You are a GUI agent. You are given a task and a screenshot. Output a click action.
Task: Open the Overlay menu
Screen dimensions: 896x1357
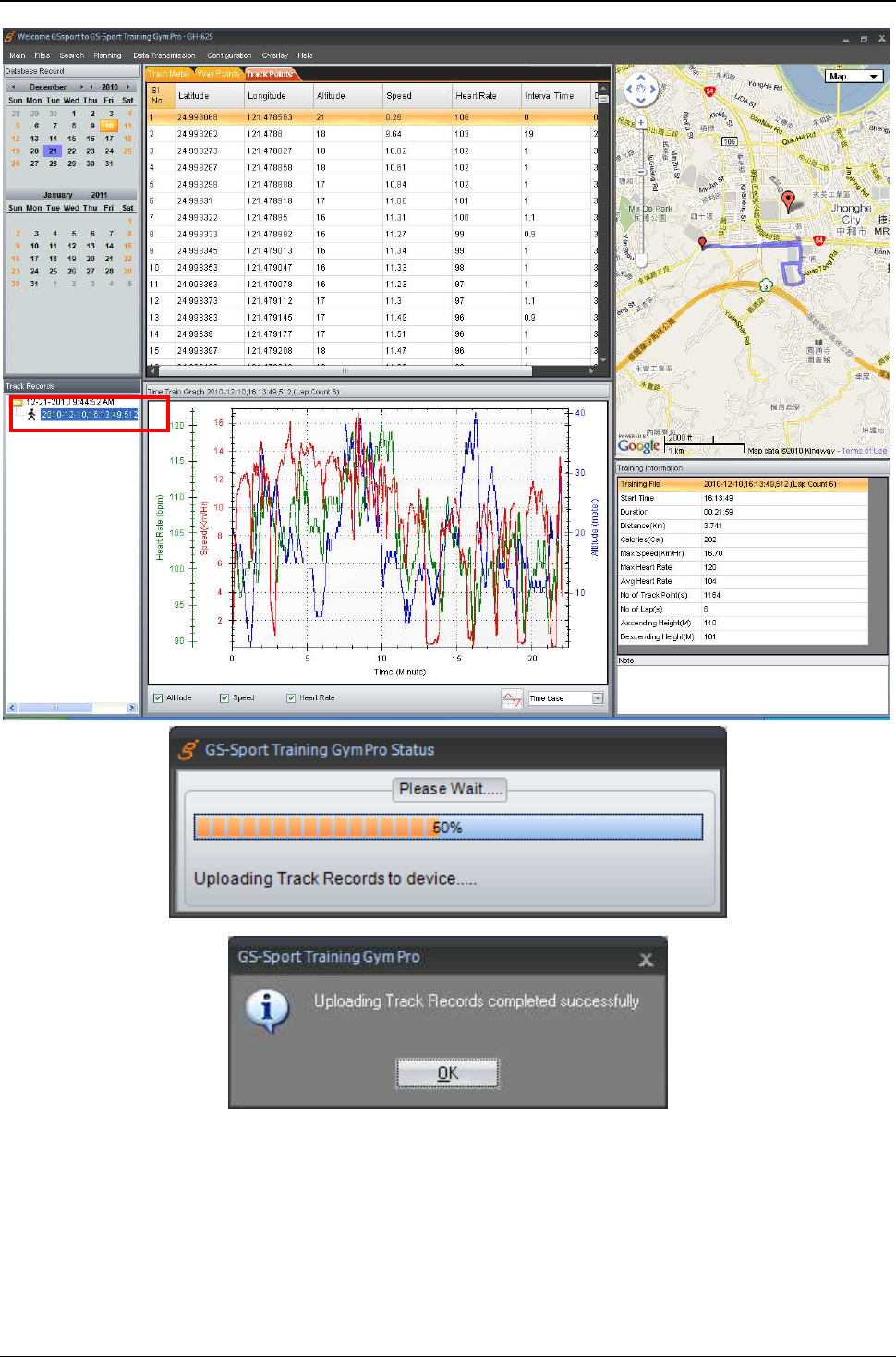pos(275,55)
